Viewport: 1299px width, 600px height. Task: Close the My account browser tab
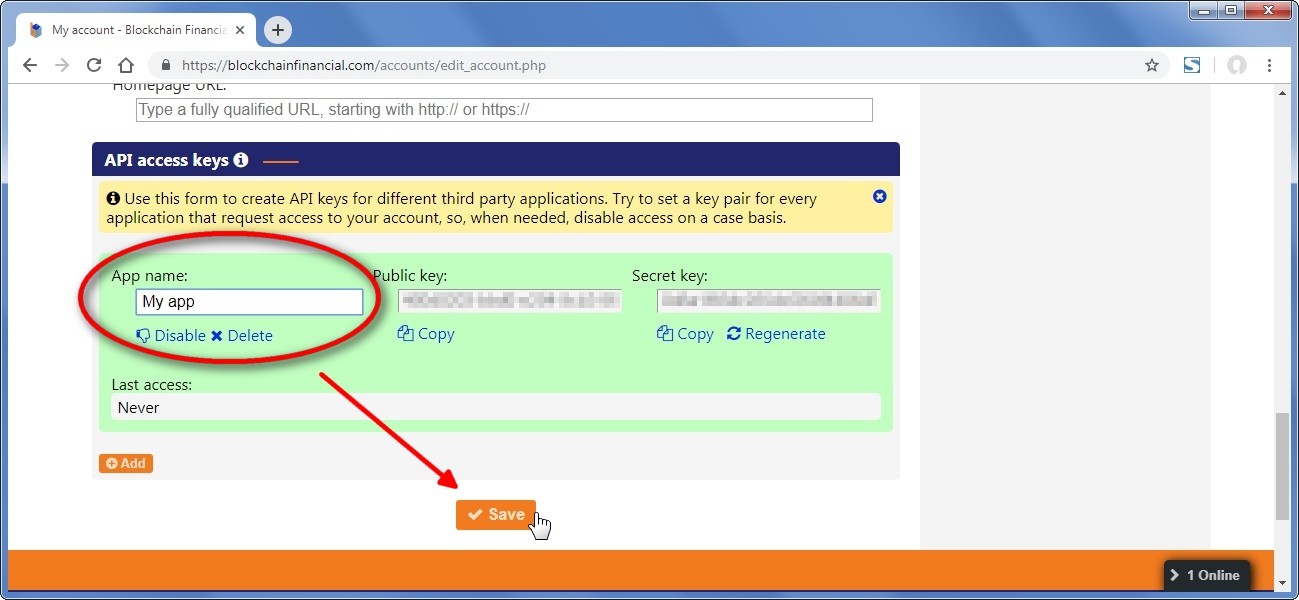click(x=240, y=30)
